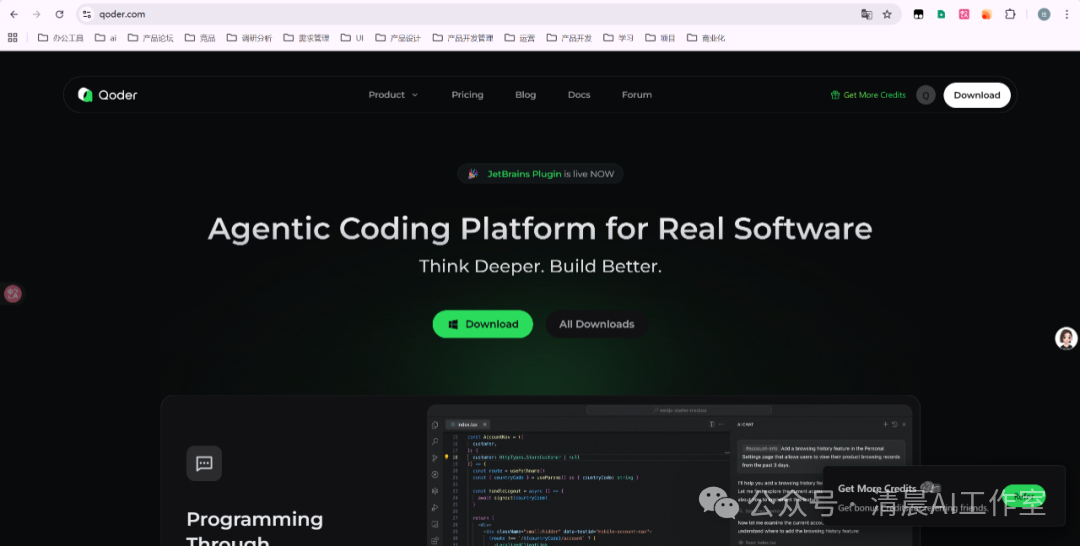Click the chat bubble icon in feature card
The image size is (1080, 546).
pyautogui.click(x=204, y=463)
